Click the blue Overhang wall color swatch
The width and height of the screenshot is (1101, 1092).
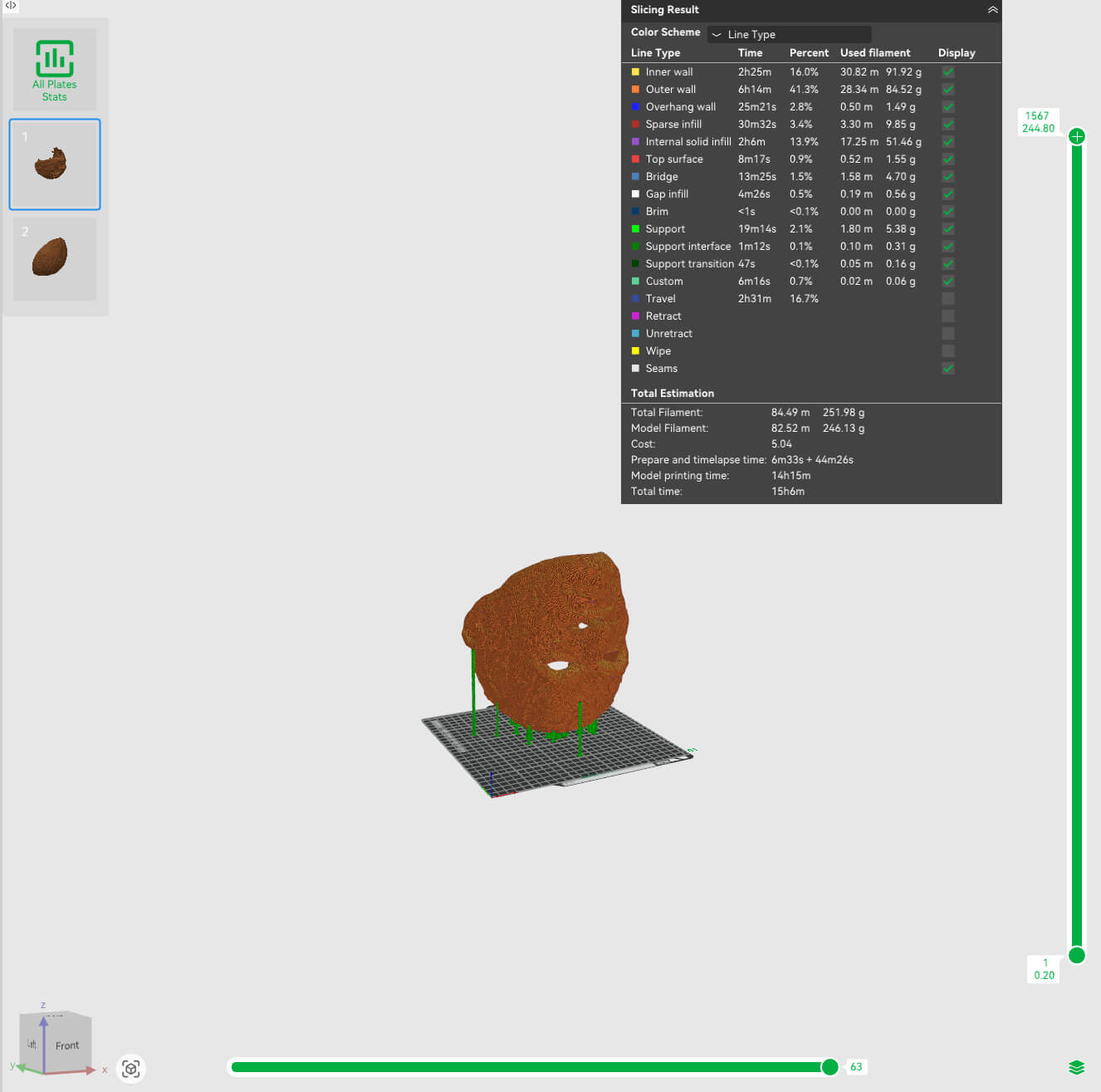tap(635, 107)
